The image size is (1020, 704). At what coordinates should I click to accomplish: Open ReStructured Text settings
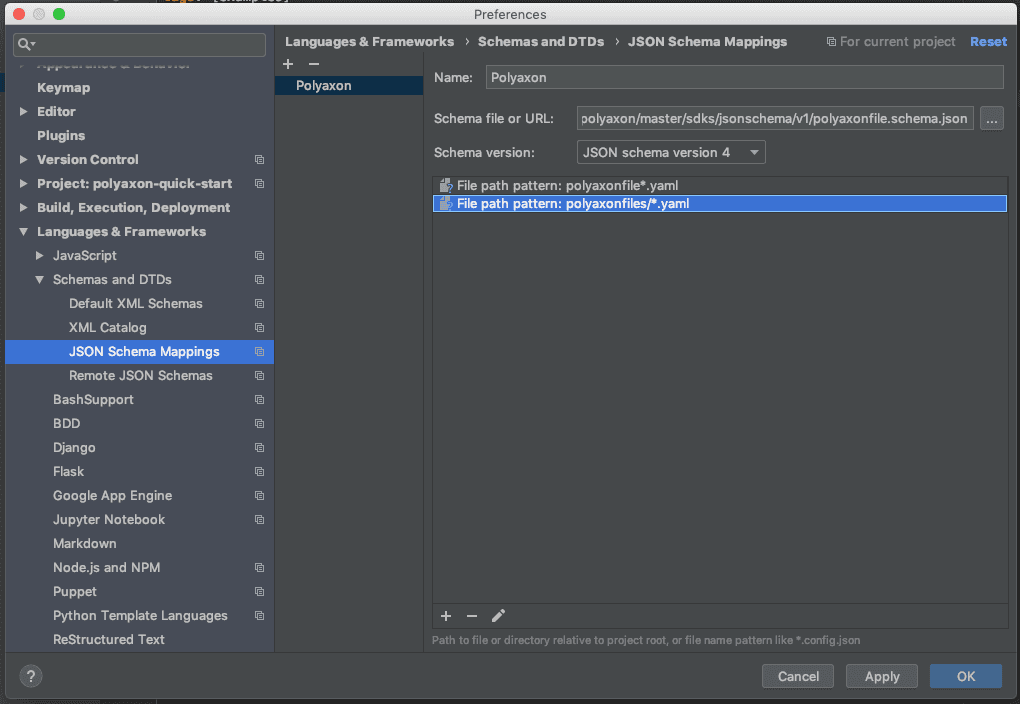click(x=109, y=640)
